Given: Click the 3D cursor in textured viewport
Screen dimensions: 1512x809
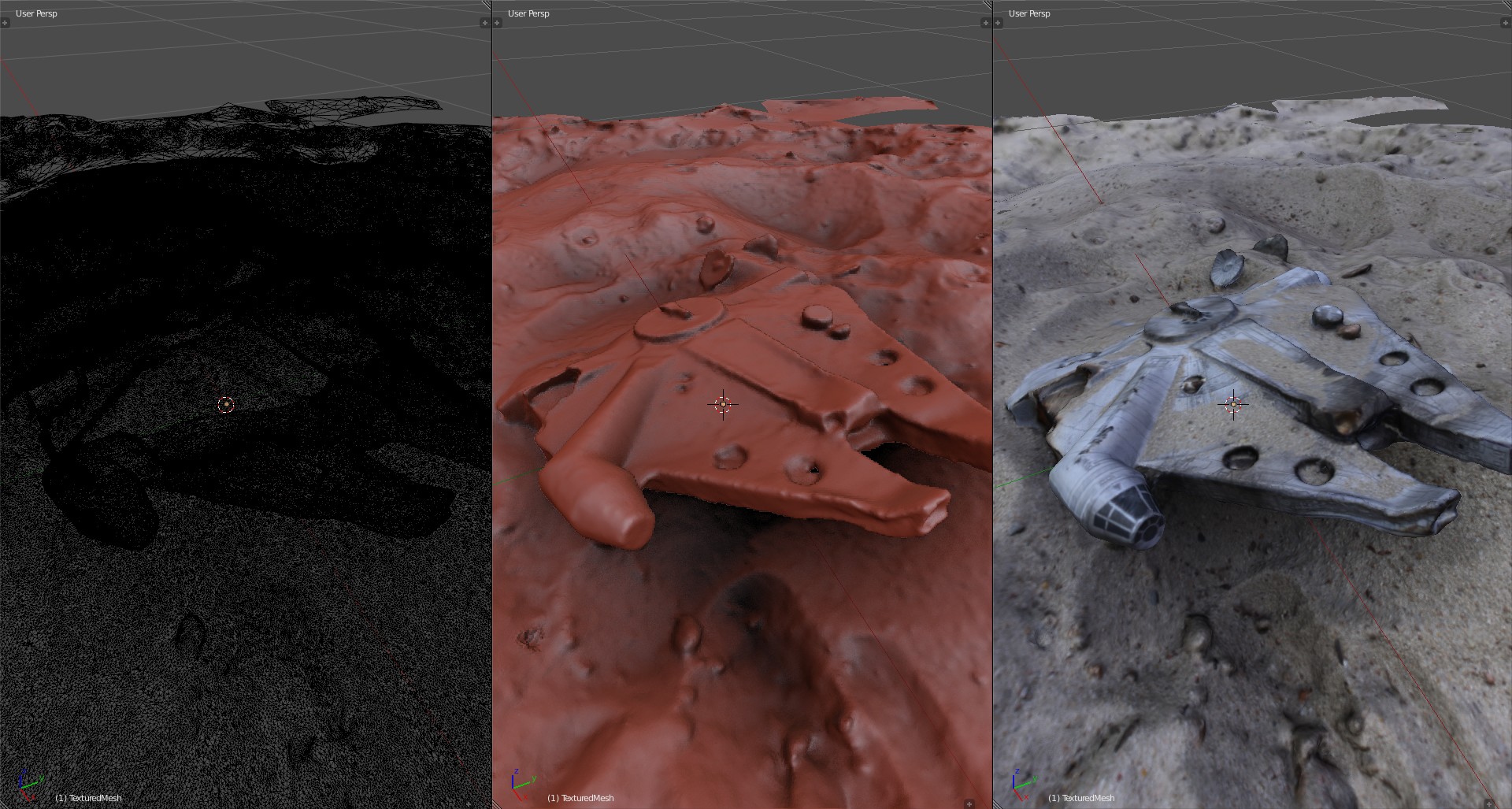Looking at the screenshot, I should tap(1233, 404).
